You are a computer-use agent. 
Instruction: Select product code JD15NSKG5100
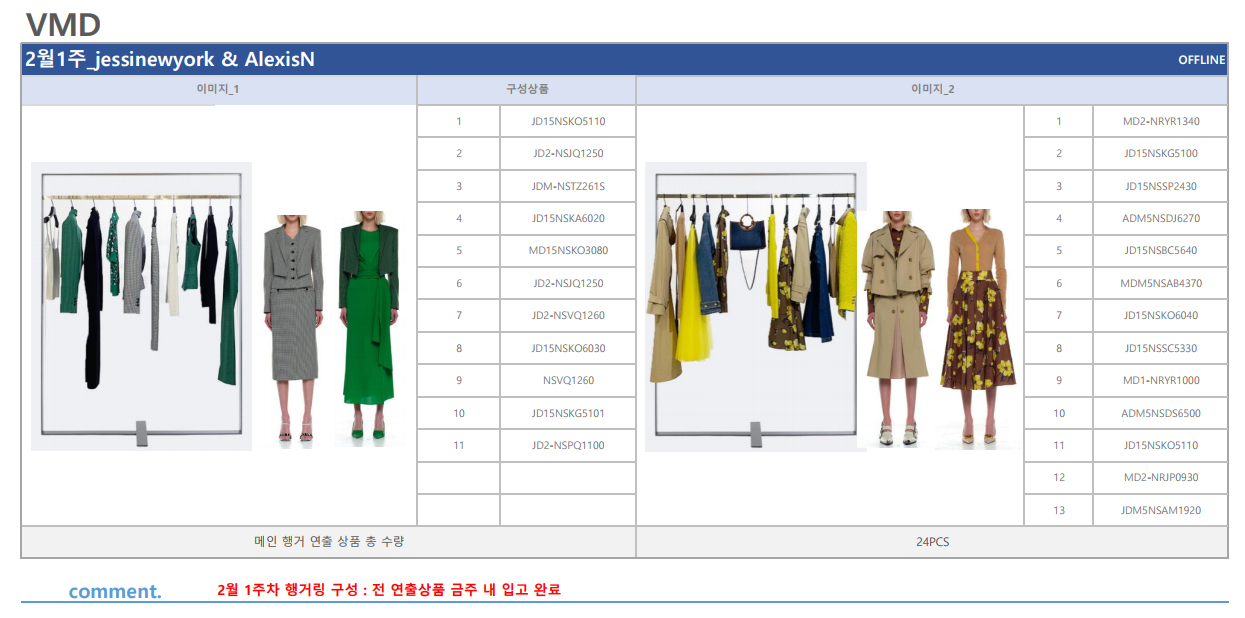[x=1161, y=154]
